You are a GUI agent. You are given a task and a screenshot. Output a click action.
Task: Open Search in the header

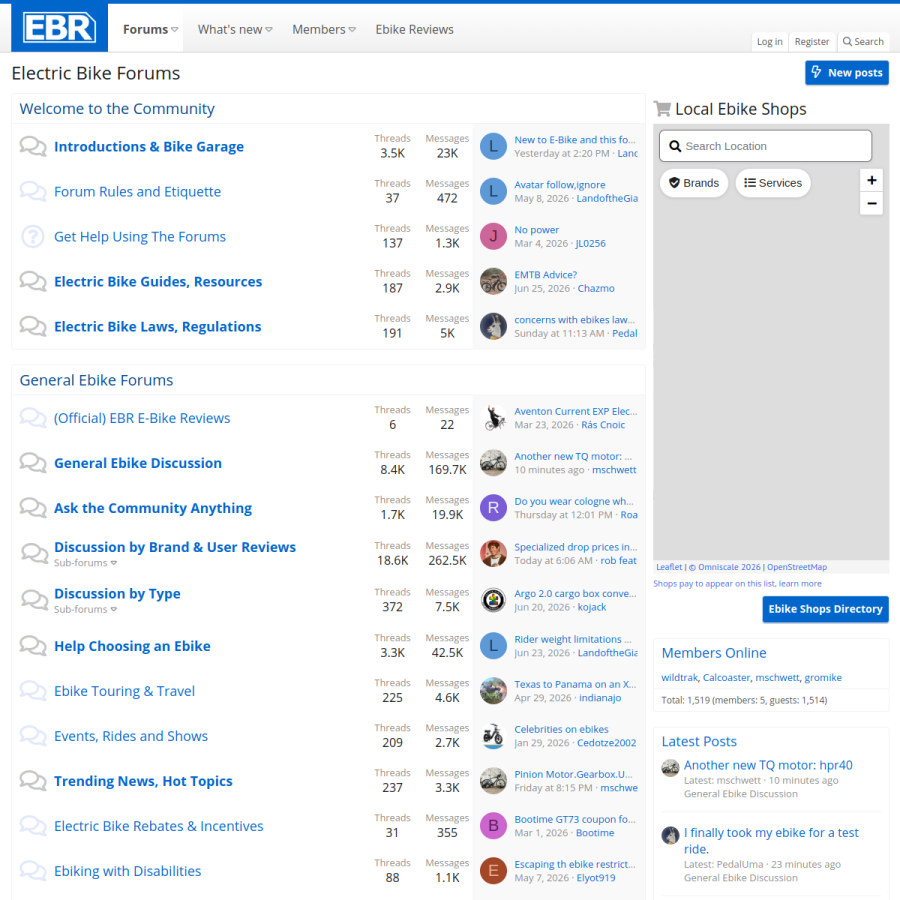[x=863, y=41]
